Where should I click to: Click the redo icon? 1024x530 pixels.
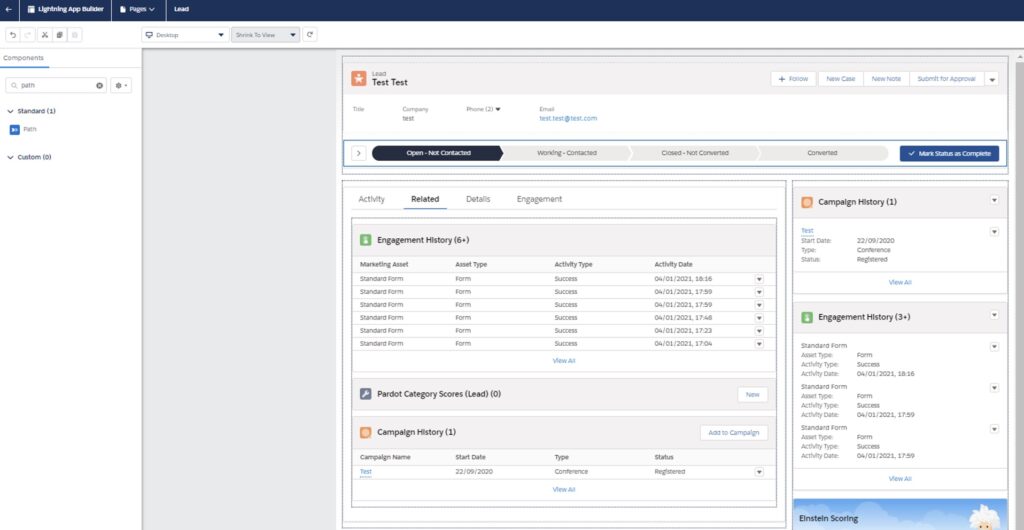coord(27,35)
